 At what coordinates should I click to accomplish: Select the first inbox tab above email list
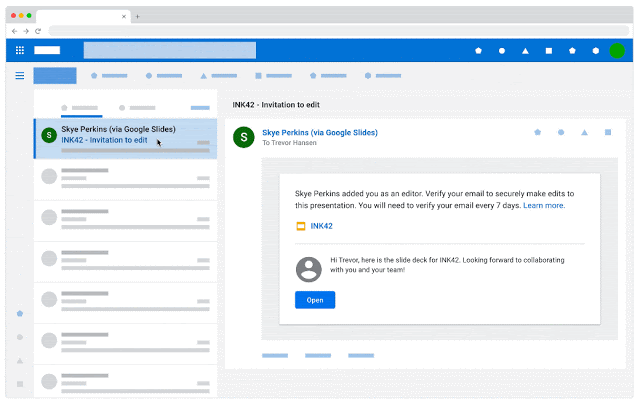pyautogui.click(x=80, y=106)
